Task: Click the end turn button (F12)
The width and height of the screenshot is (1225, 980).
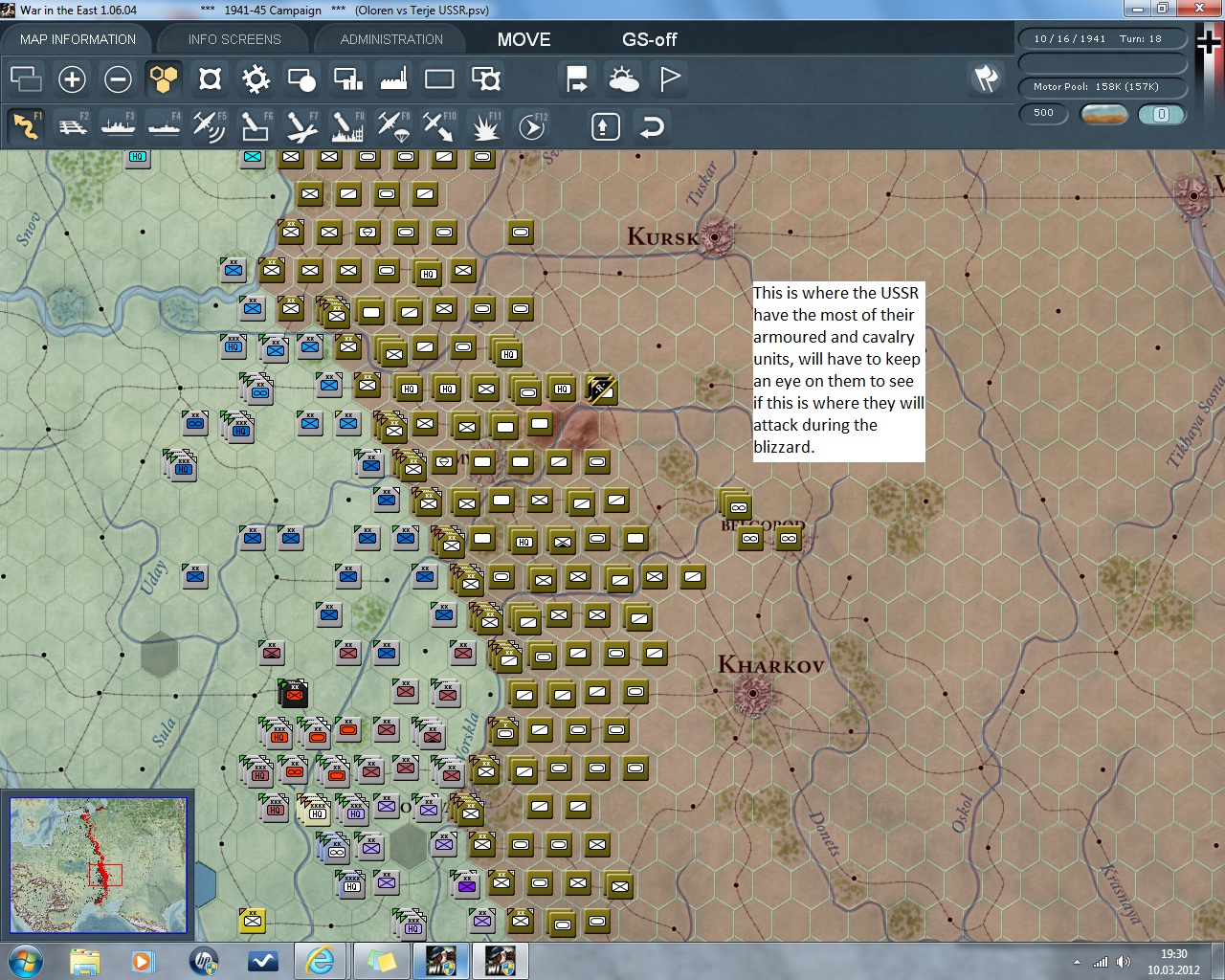Action: point(532,126)
